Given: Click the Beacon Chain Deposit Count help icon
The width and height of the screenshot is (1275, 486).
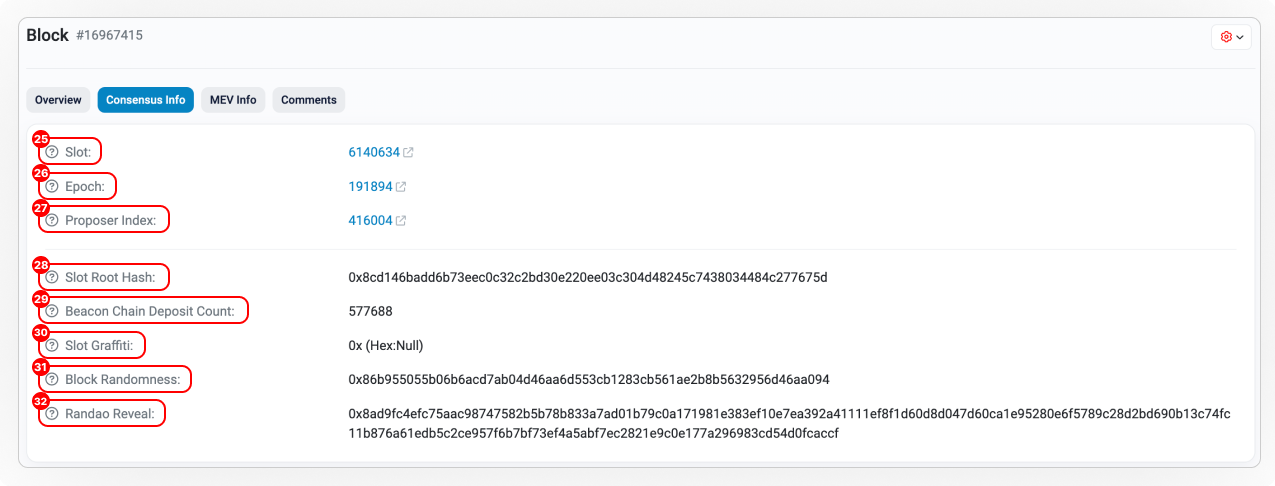Looking at the screenshot, I should 52,311.
